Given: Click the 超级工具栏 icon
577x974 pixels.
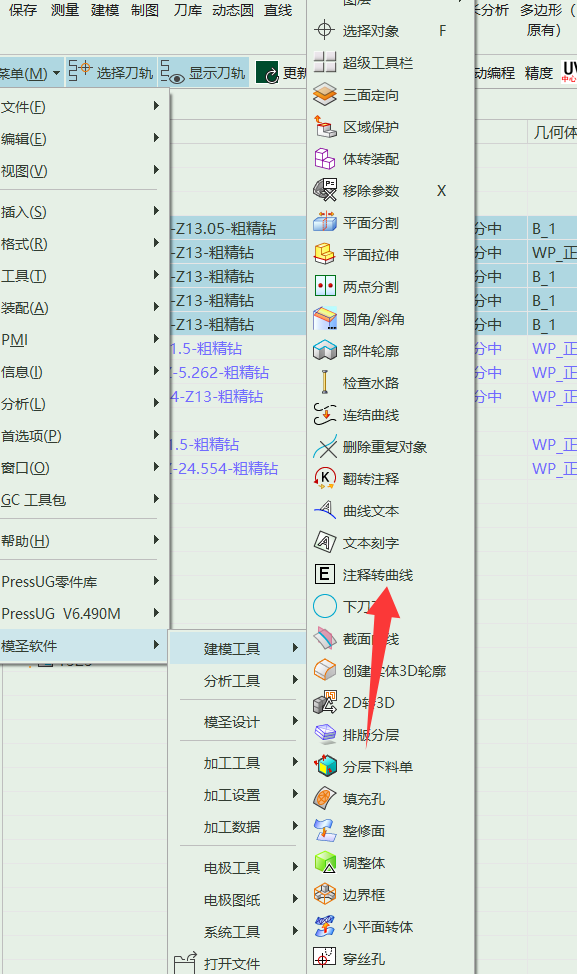Looking at the screenshot, I should [325, 63].
